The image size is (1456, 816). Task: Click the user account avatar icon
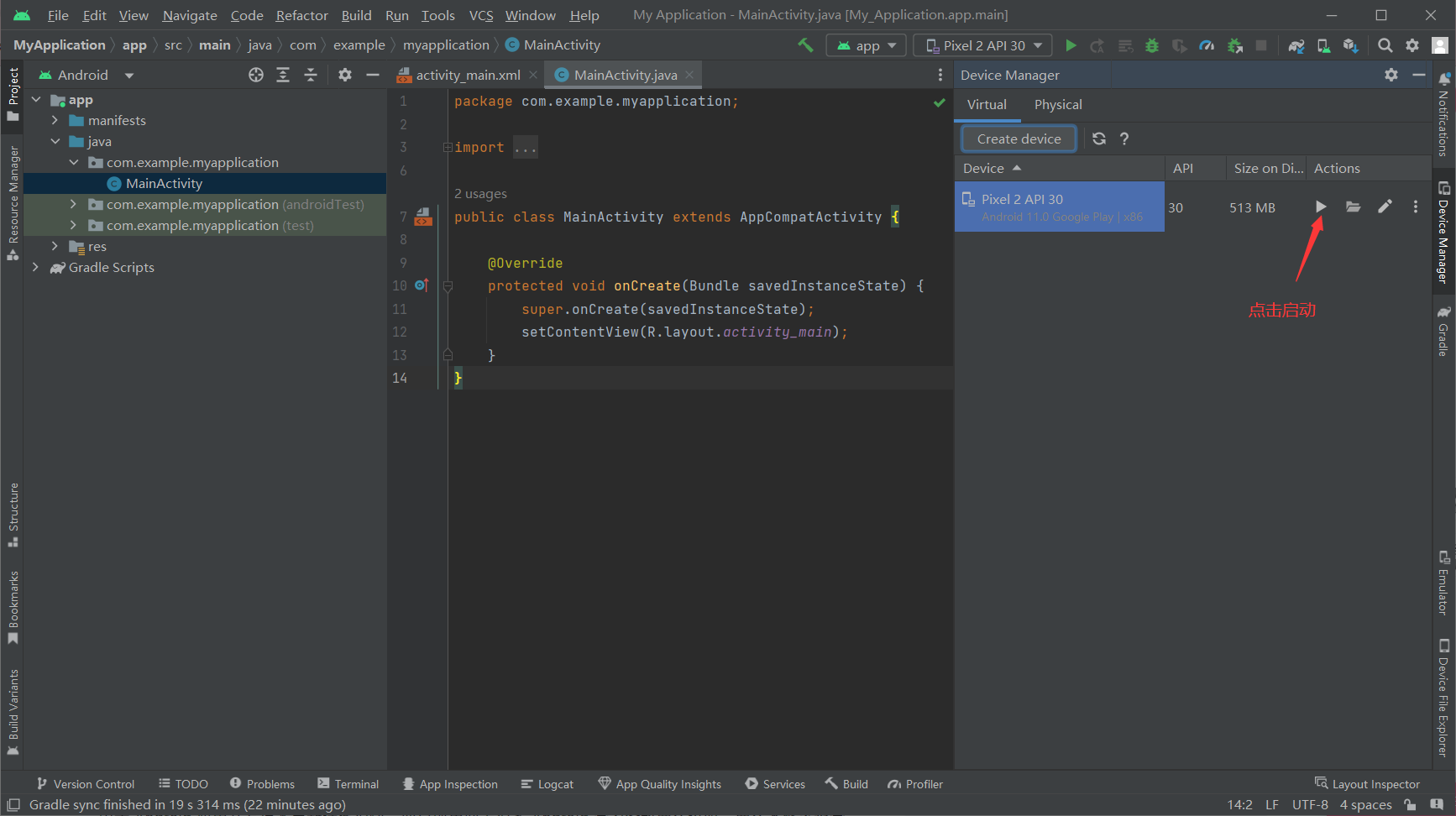click(1439, 45)
